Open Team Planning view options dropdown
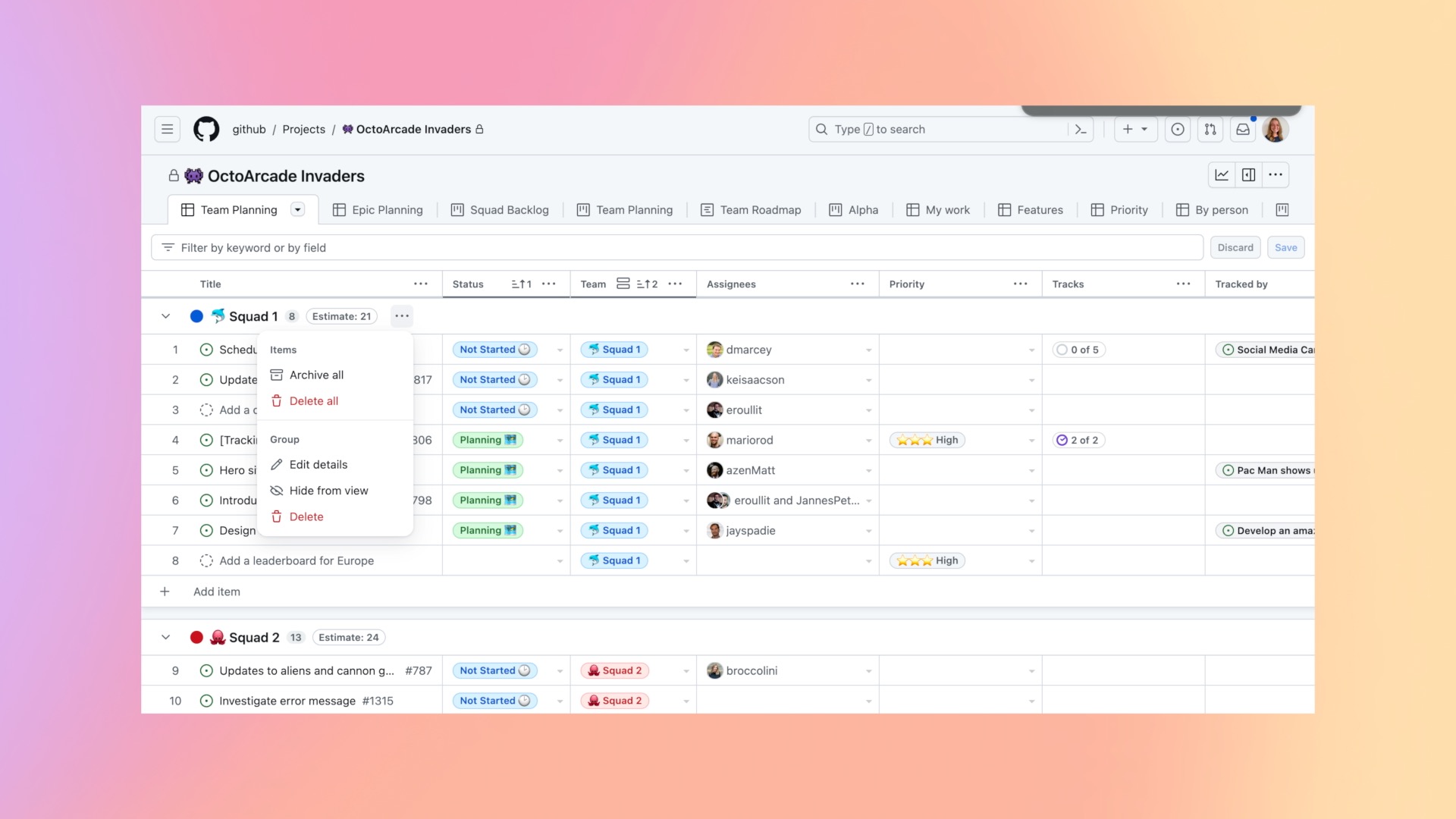1456x819 pixels. click(x=298, y=210)
